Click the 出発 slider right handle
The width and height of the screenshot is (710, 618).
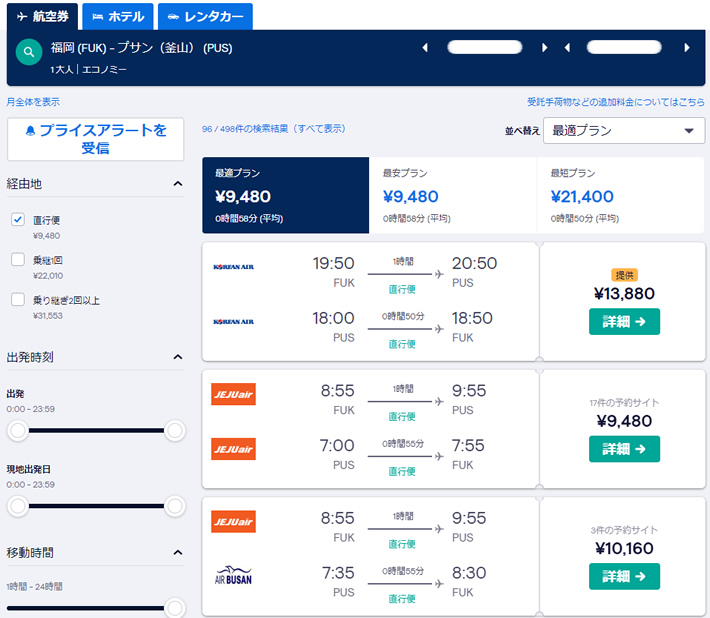pos(175,431)
